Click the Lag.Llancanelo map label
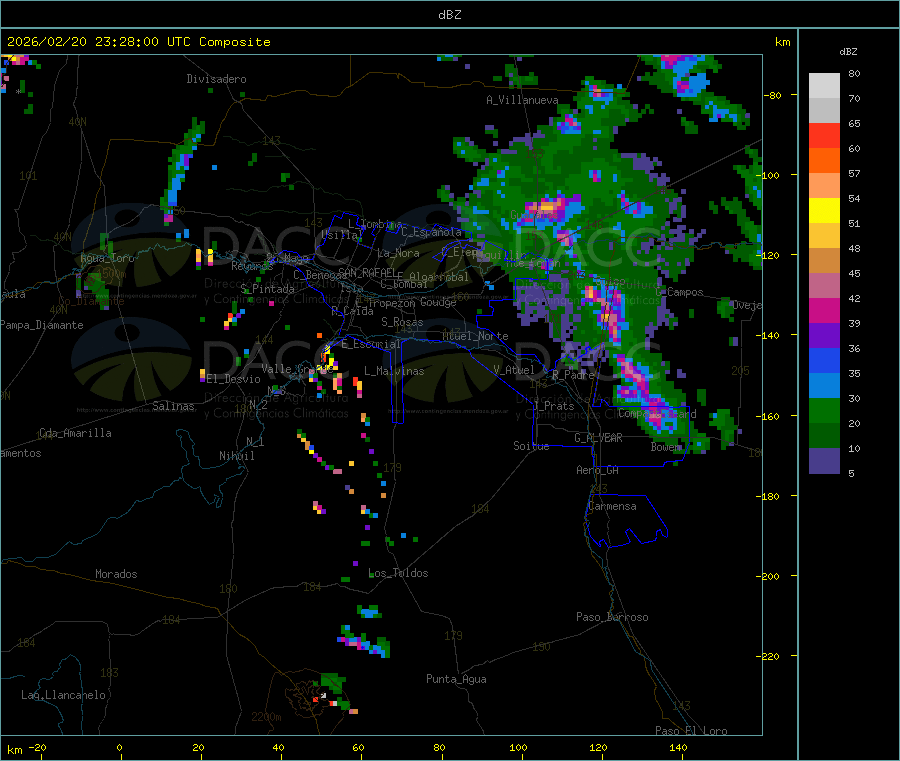Viewport: 900px width, 761px height. click(63, 695)
